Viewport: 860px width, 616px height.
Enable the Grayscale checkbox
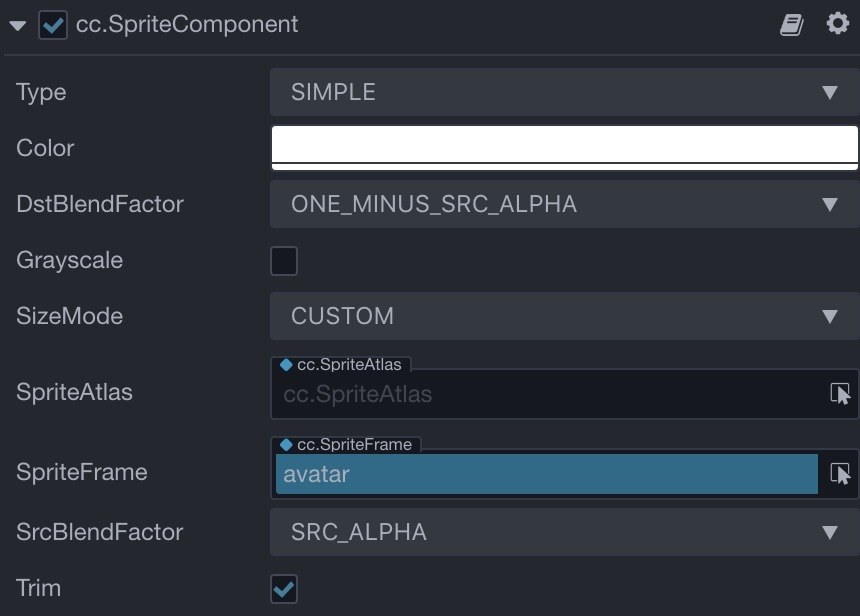click(284, 261)
